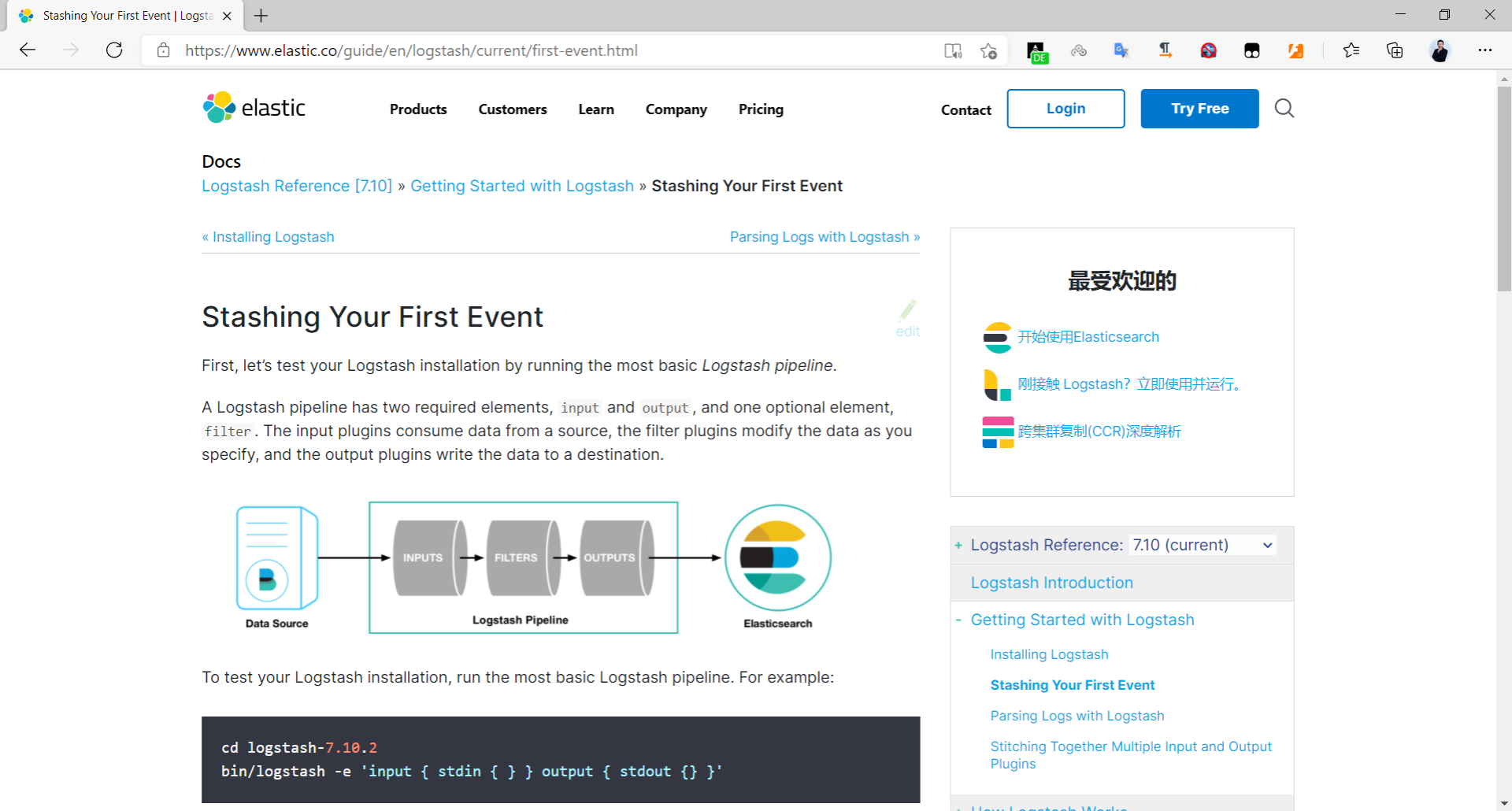
Task: Open a new browser tab
Action: point(261,16)
